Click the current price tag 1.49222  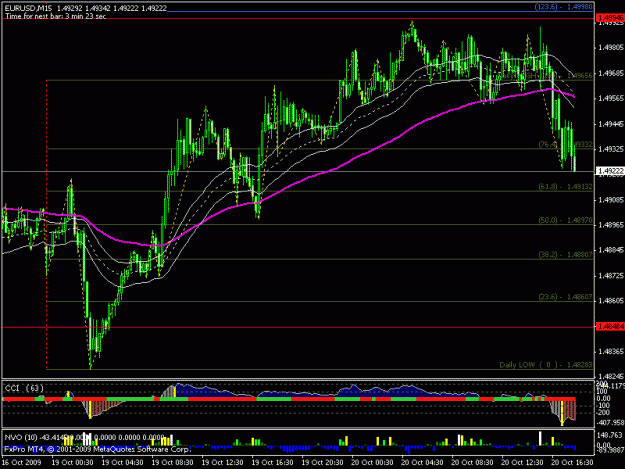click(610, 171)
